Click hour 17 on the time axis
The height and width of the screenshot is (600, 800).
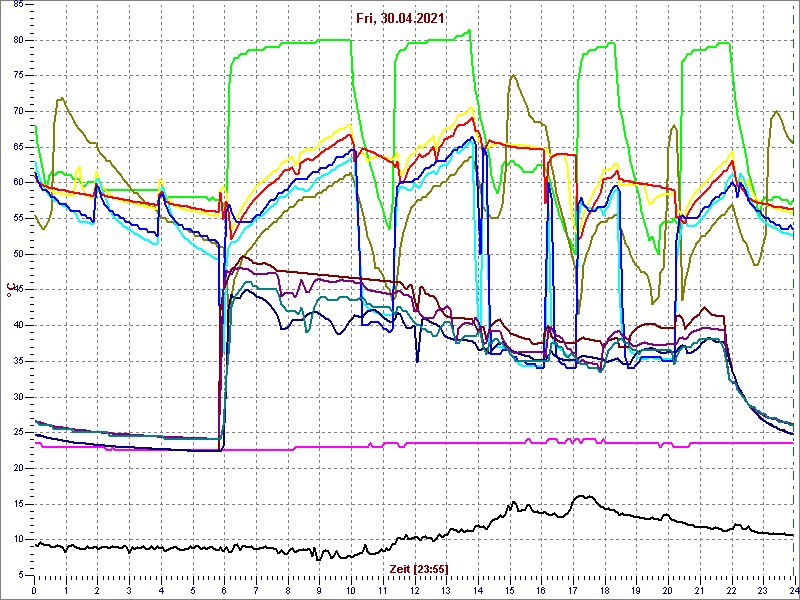point(573,588)
